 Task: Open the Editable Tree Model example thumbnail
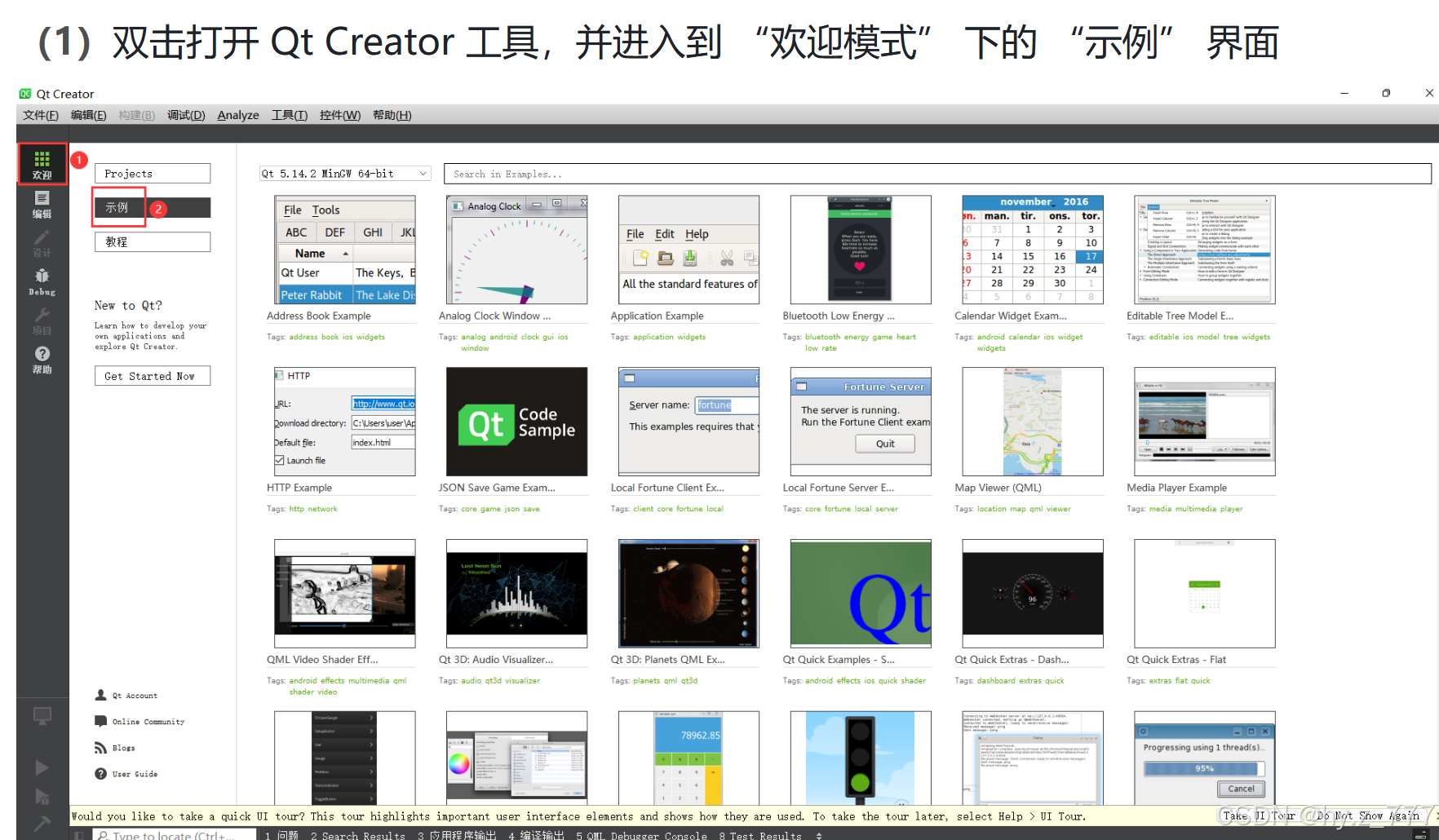(x=1205, y=250)
